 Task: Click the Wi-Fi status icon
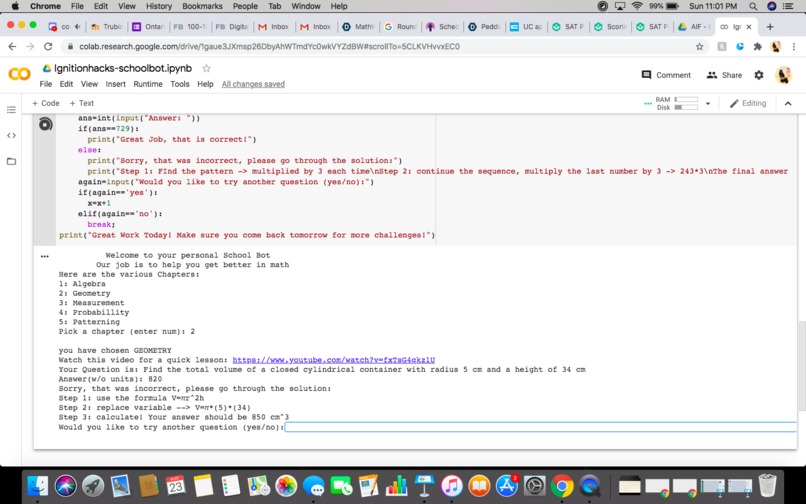click(x=637, y=6)
